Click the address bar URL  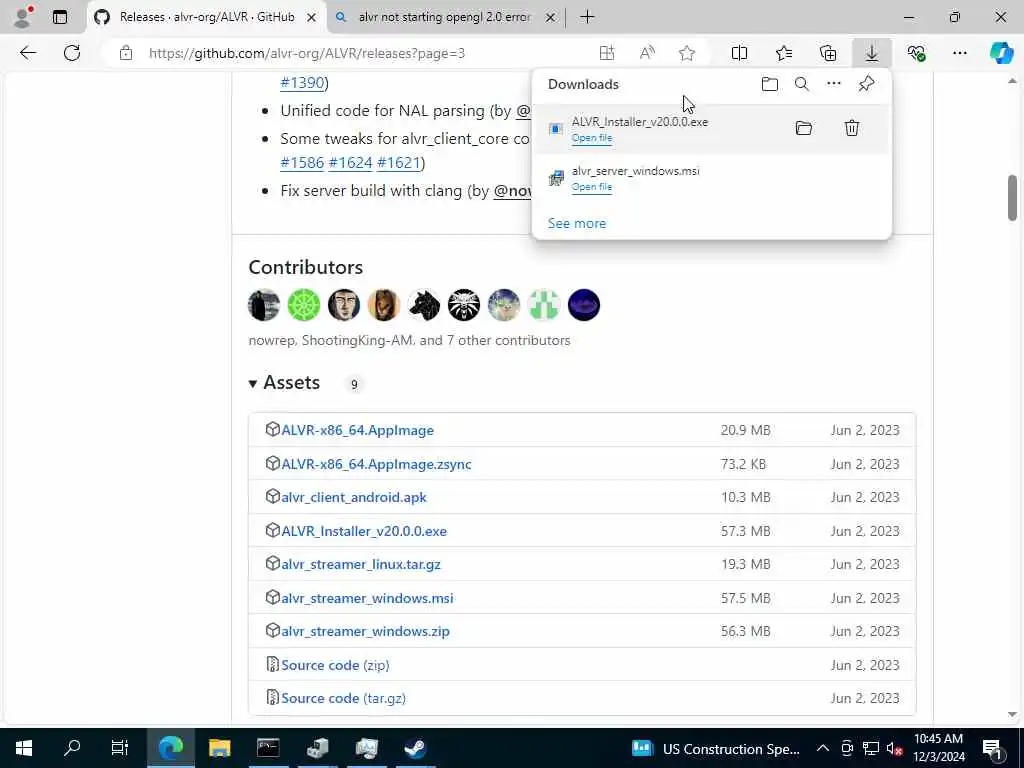click(307, 53)
